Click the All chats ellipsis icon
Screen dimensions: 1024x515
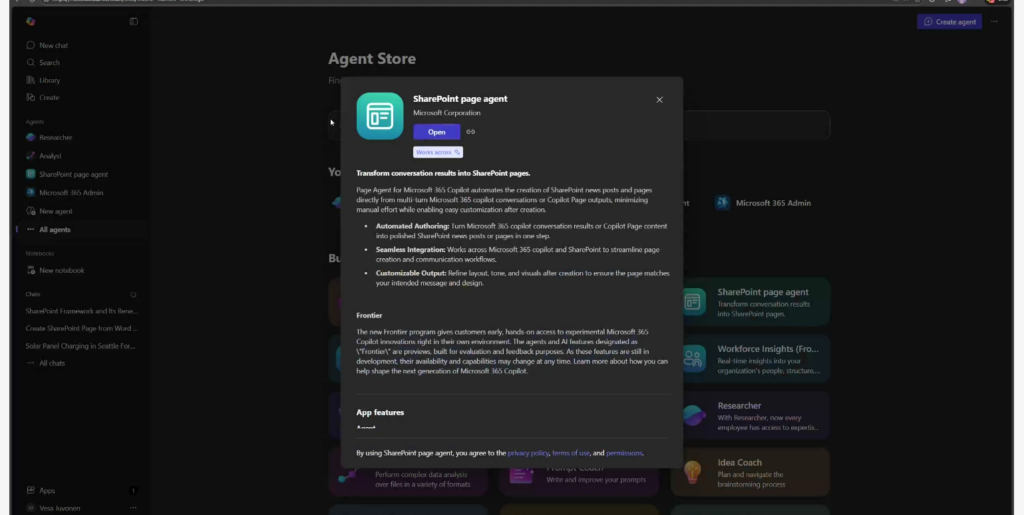tap(31, 363)
